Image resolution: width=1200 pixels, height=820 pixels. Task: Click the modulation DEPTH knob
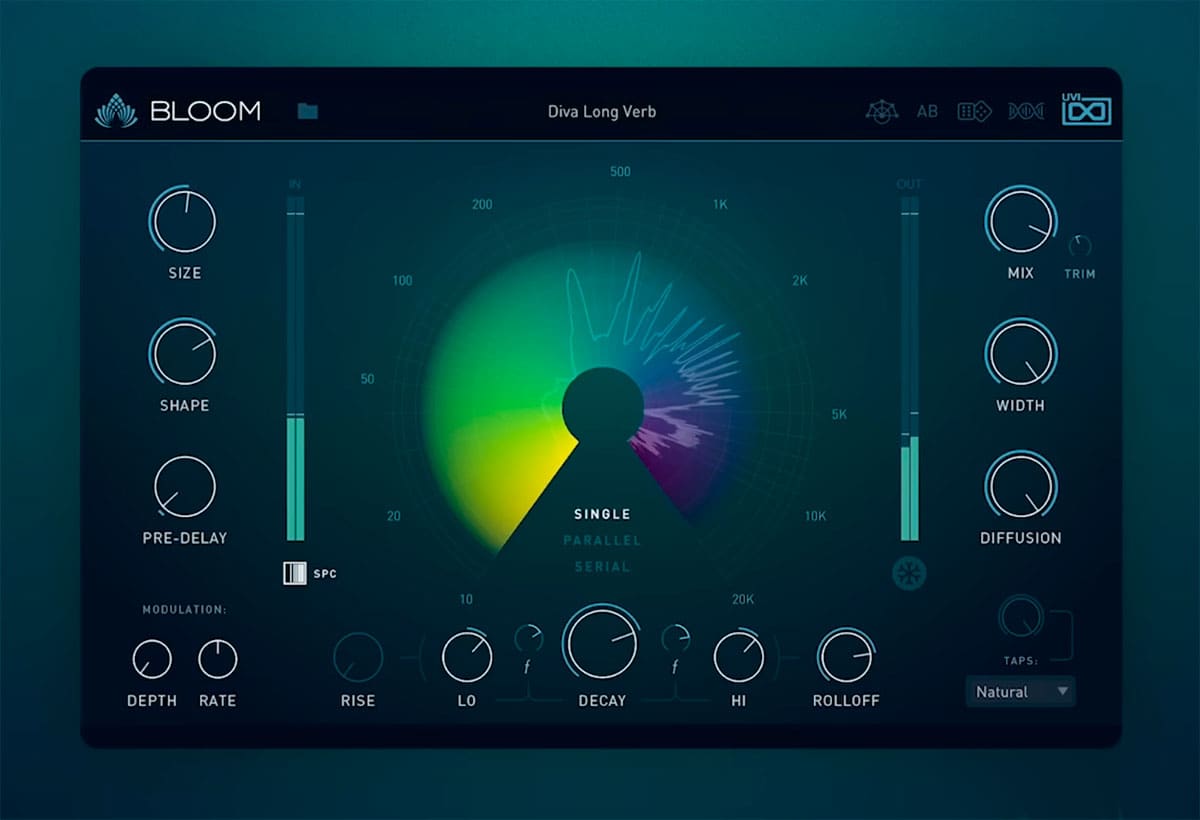(152, 659)
